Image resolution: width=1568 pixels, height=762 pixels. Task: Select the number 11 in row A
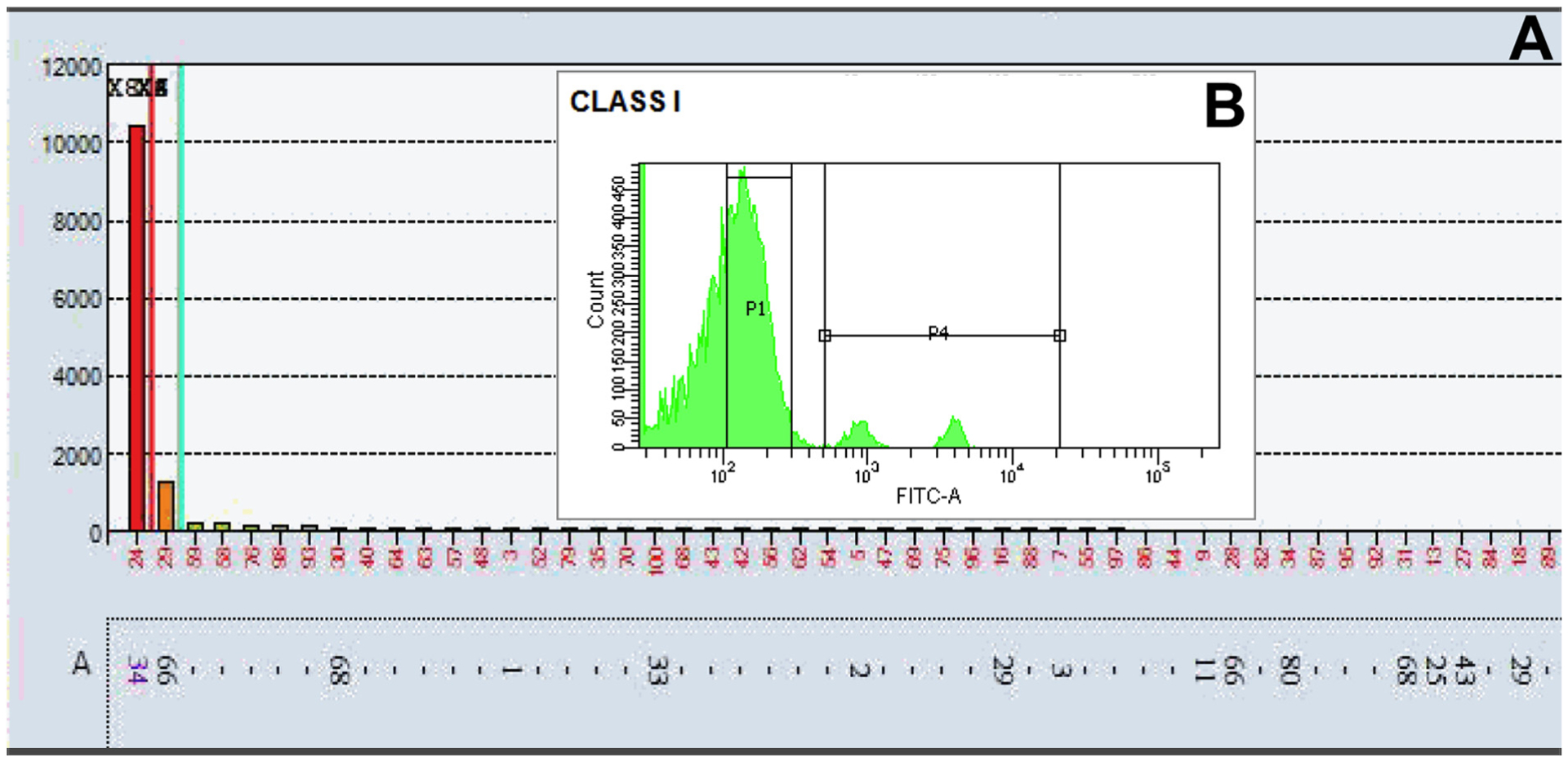1204,670
